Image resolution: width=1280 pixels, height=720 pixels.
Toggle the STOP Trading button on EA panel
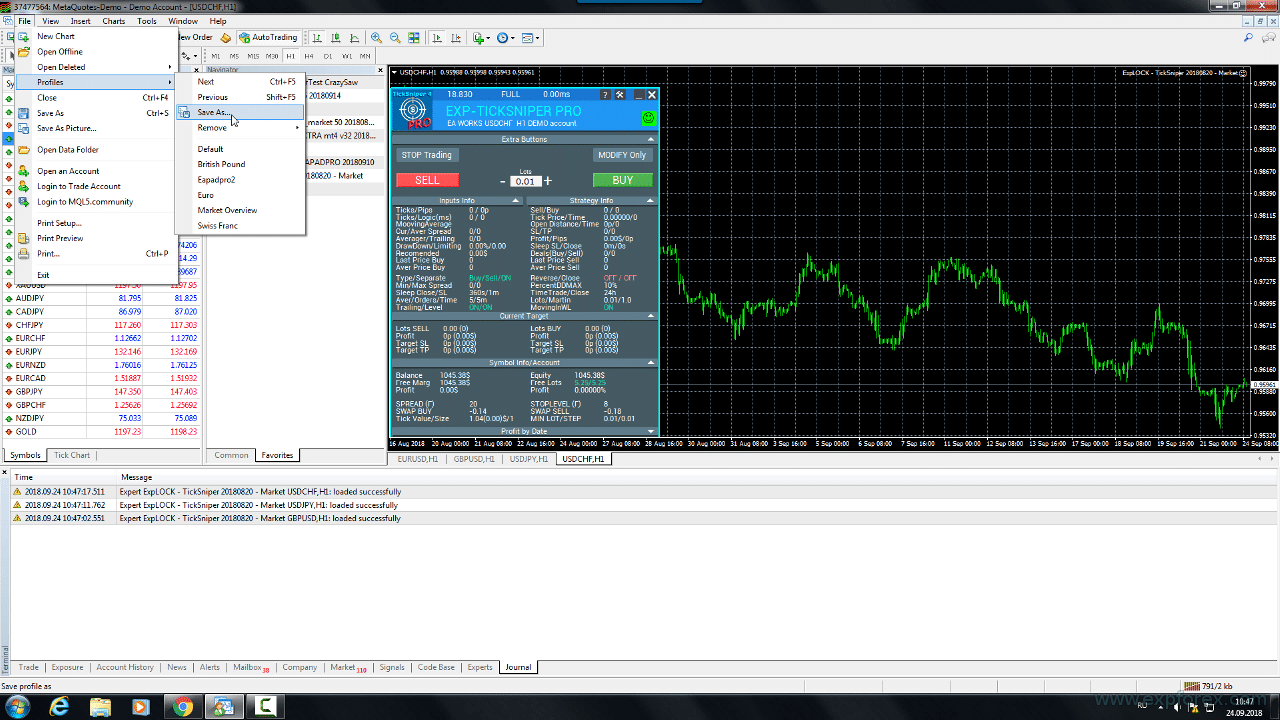coord(427,155)
